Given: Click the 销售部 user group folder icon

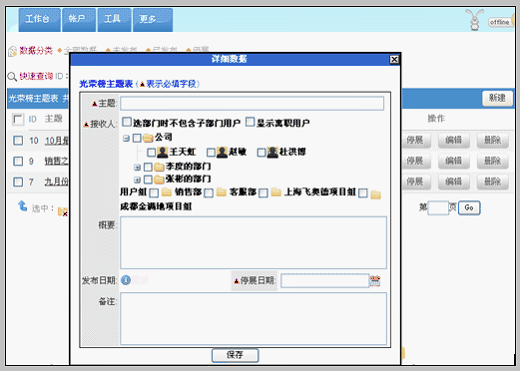Looking at the screenshot, I should tap(166, 192).
